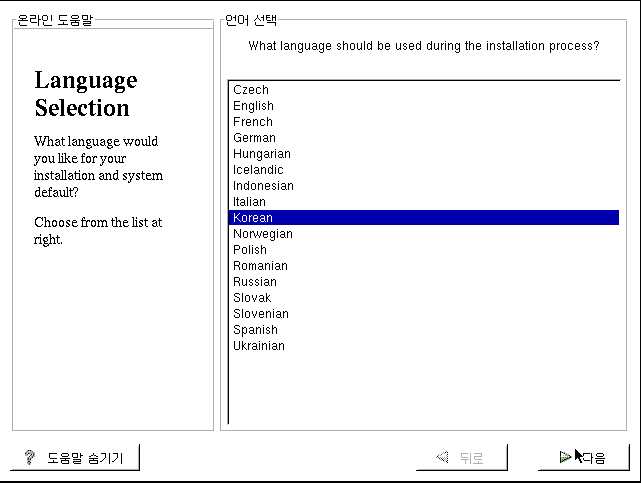Select Russian language entry
641x483 pixels.
tap(255, 282)
